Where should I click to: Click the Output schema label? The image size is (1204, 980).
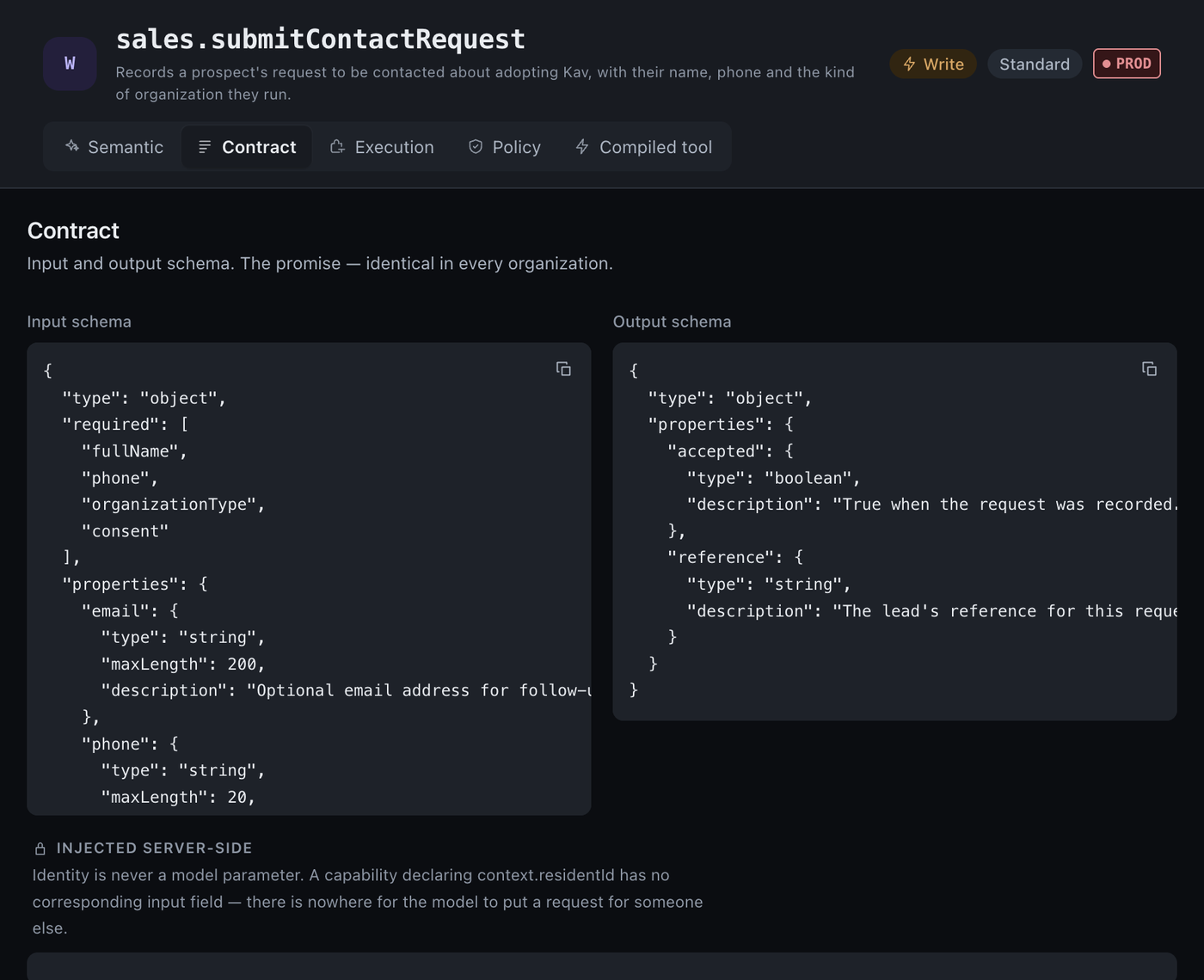tap(673, 322)
